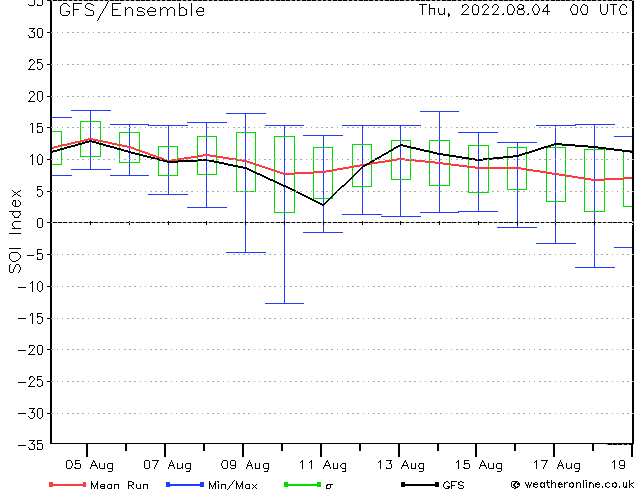This screenshot has height=490, width=634.
Task: Click the y-axis value 30
Action: 36,33
